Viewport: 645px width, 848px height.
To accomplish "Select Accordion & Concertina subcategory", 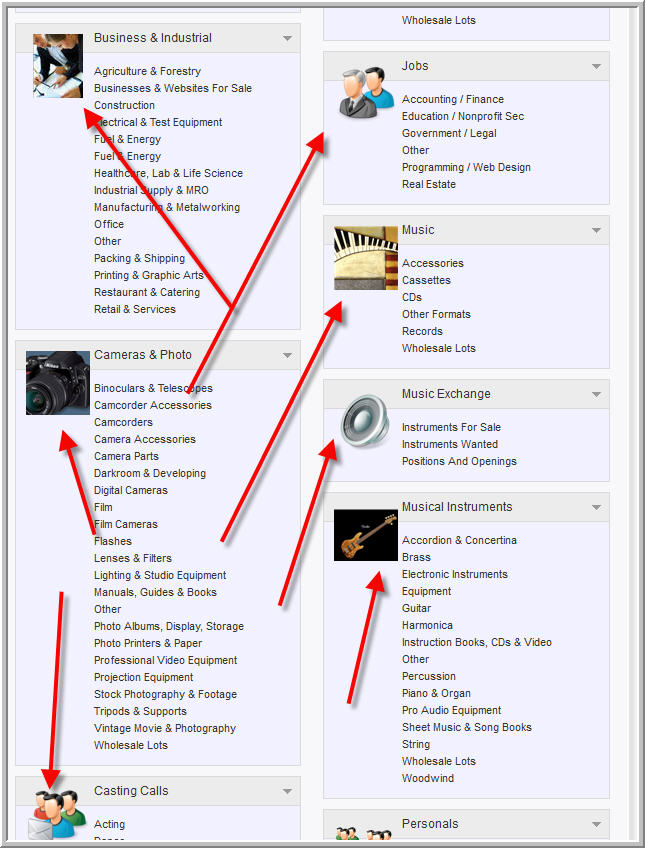I will point(459,540).
